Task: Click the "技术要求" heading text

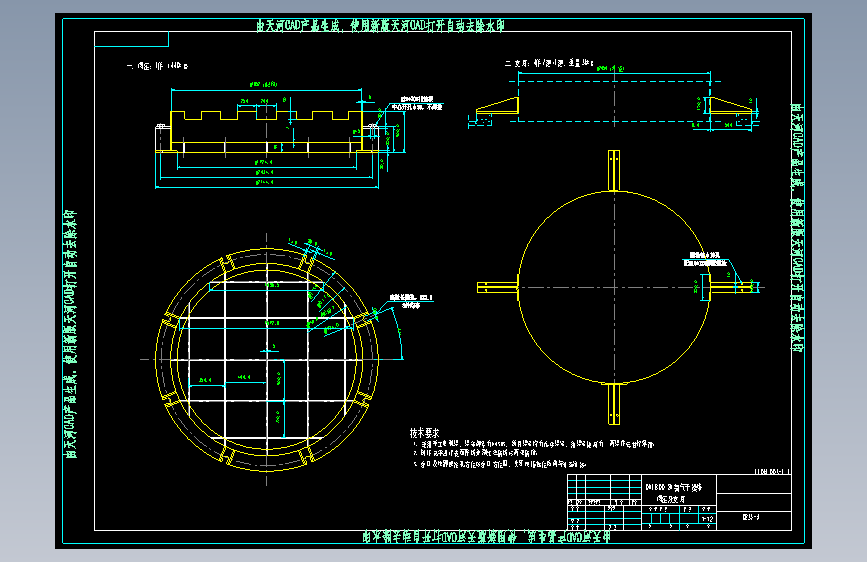Action: 424,433
